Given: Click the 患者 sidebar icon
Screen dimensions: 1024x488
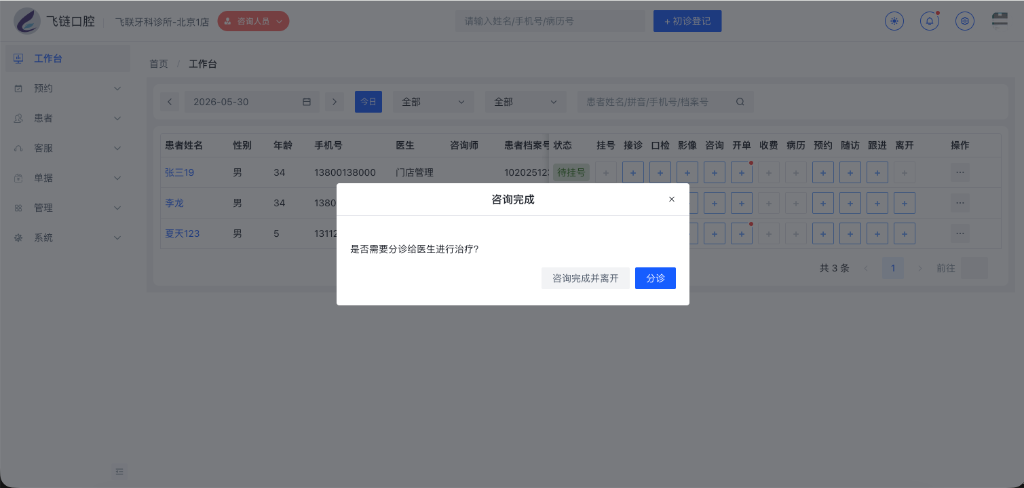Looking at the screenshot, I should (18, 118).
